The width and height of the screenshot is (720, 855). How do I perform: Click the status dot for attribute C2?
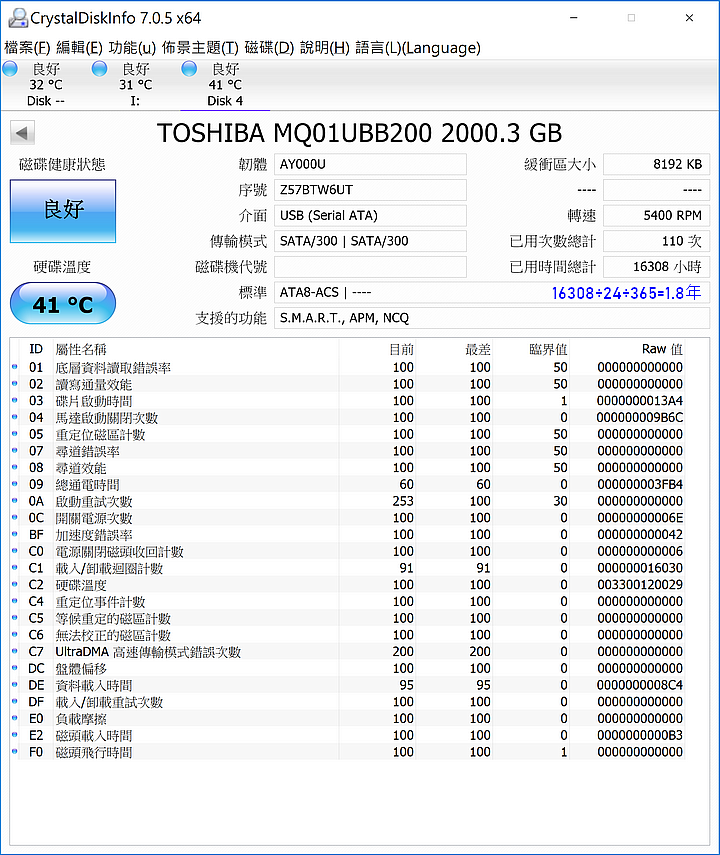click(x=15, y=585)
